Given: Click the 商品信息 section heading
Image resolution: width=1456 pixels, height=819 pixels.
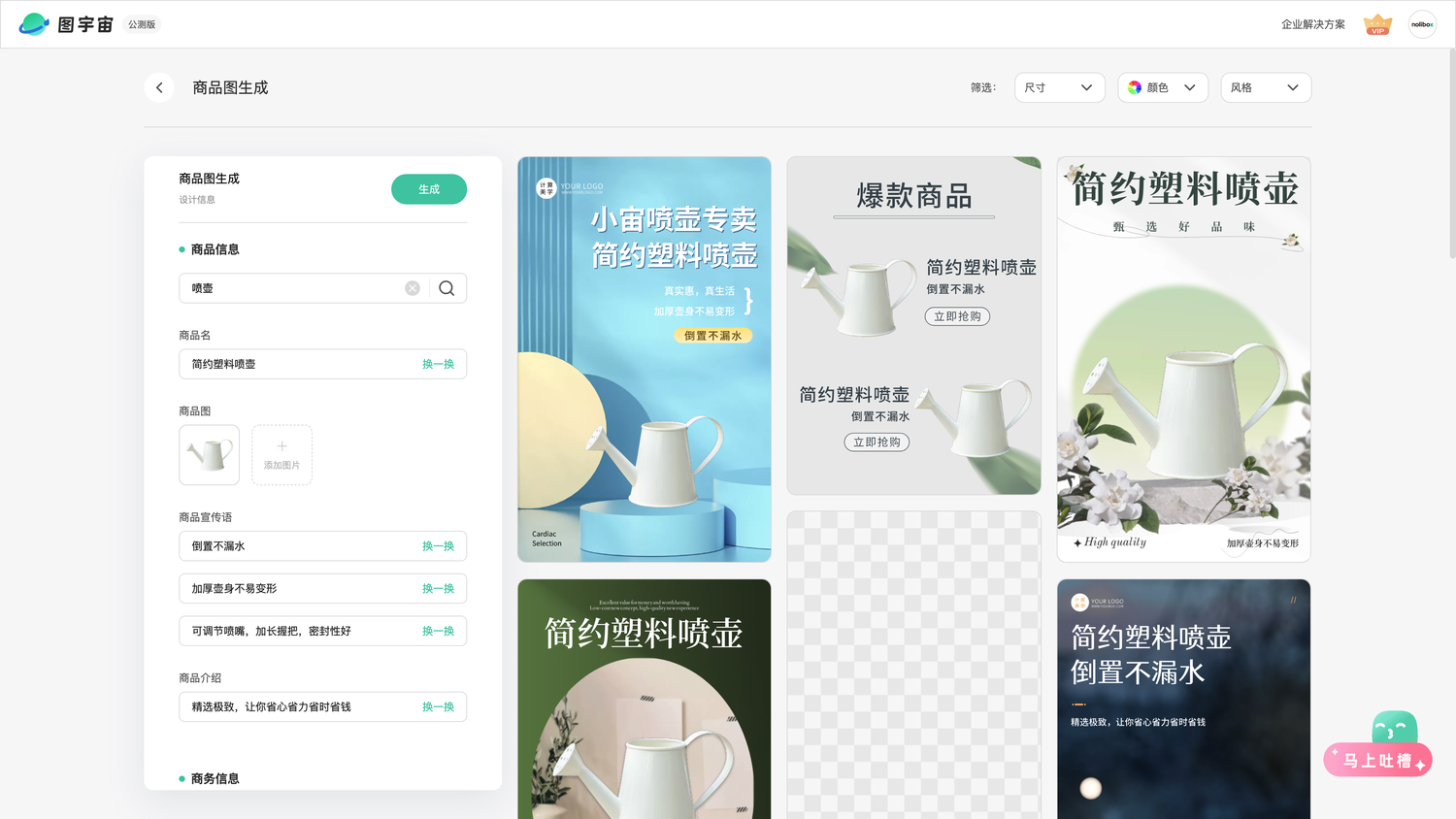Looking at the screenshot, I should (x=215, y=249).
